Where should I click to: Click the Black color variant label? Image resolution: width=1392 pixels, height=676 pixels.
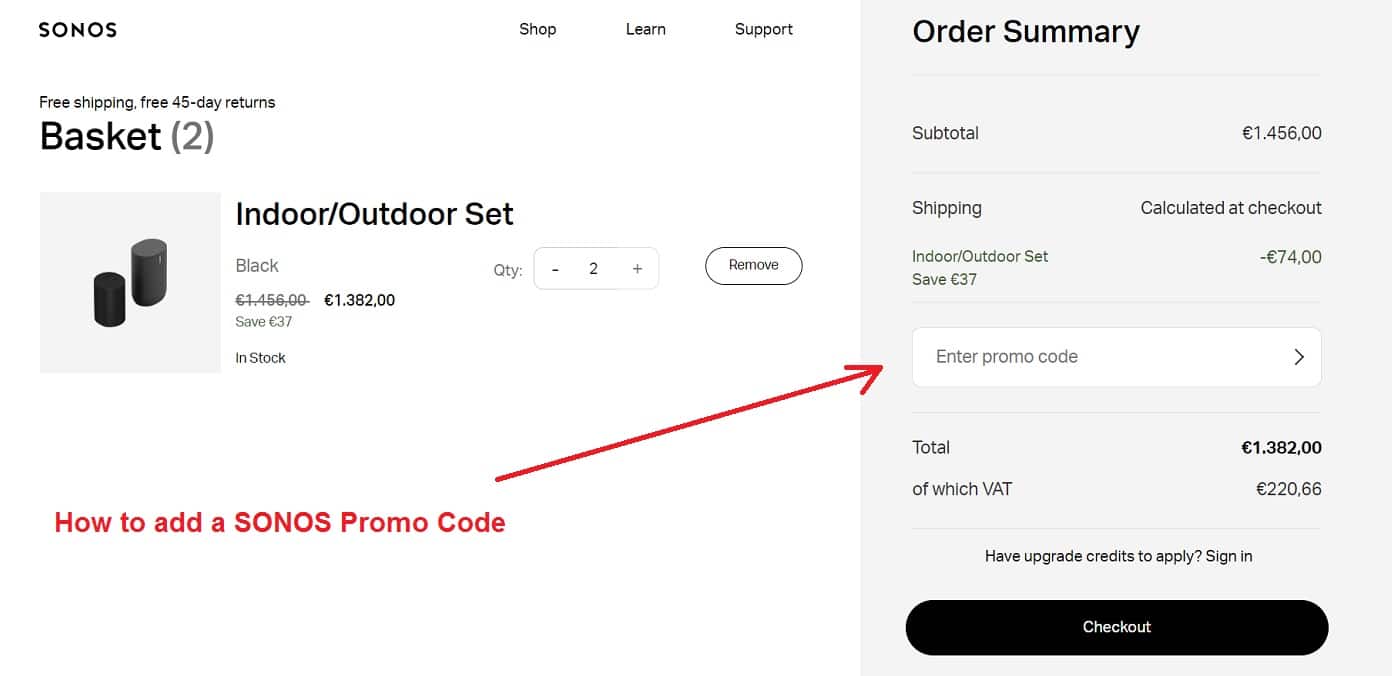click(x=256, y=265)
